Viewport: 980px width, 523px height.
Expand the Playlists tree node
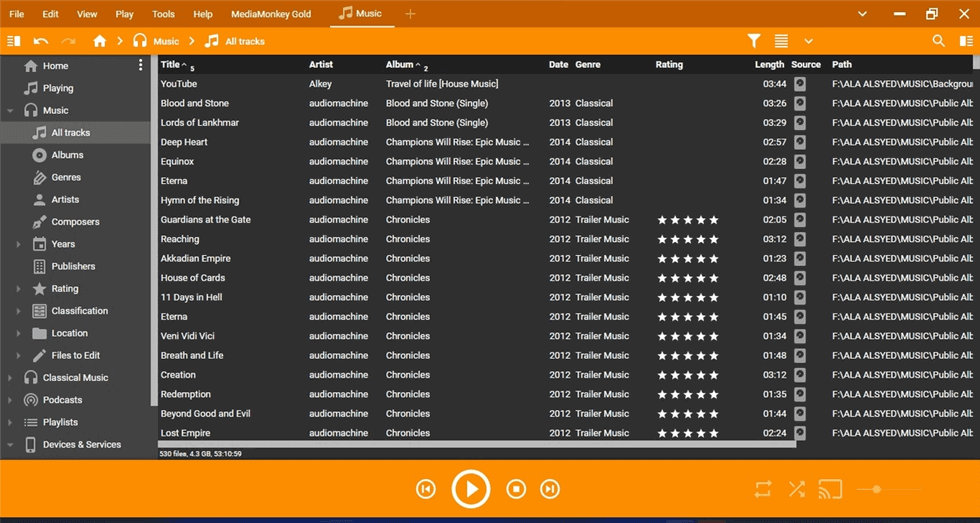click(10, 422)
